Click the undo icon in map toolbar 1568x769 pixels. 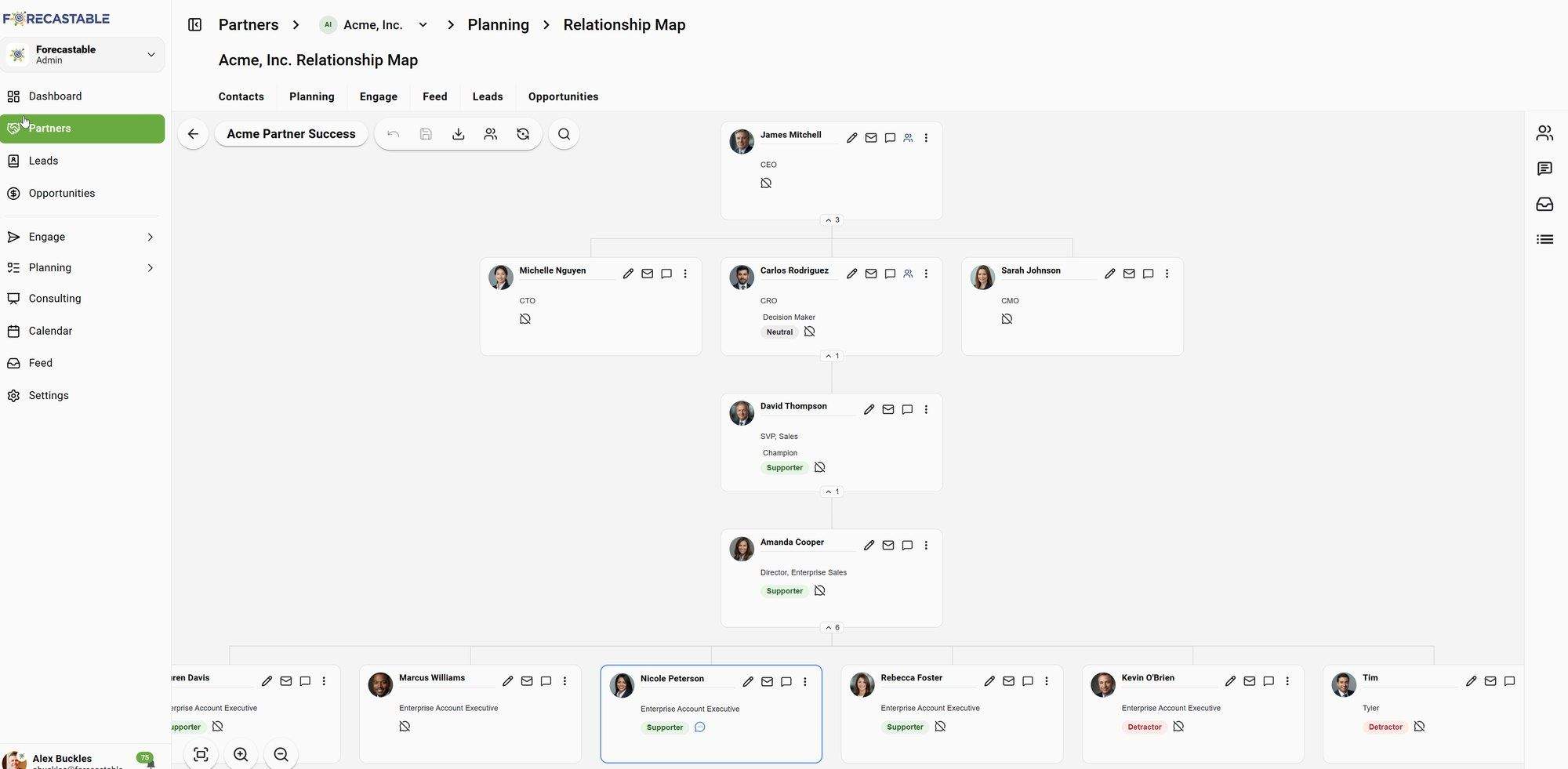394,134
